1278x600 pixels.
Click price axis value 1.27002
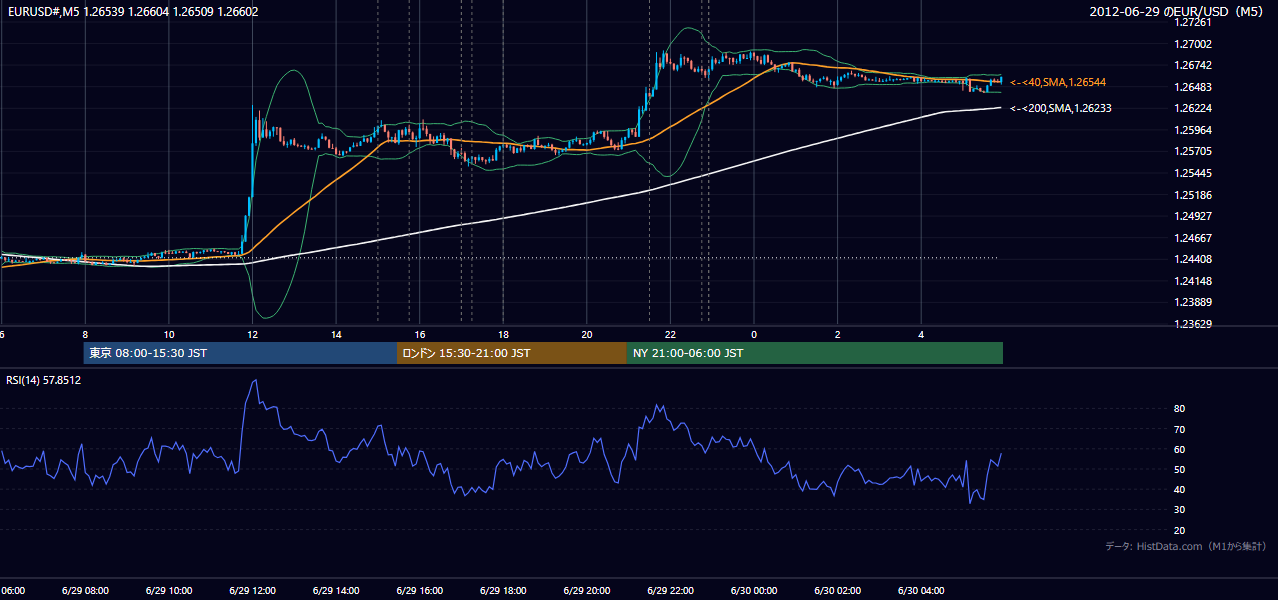coord(1192,44)
